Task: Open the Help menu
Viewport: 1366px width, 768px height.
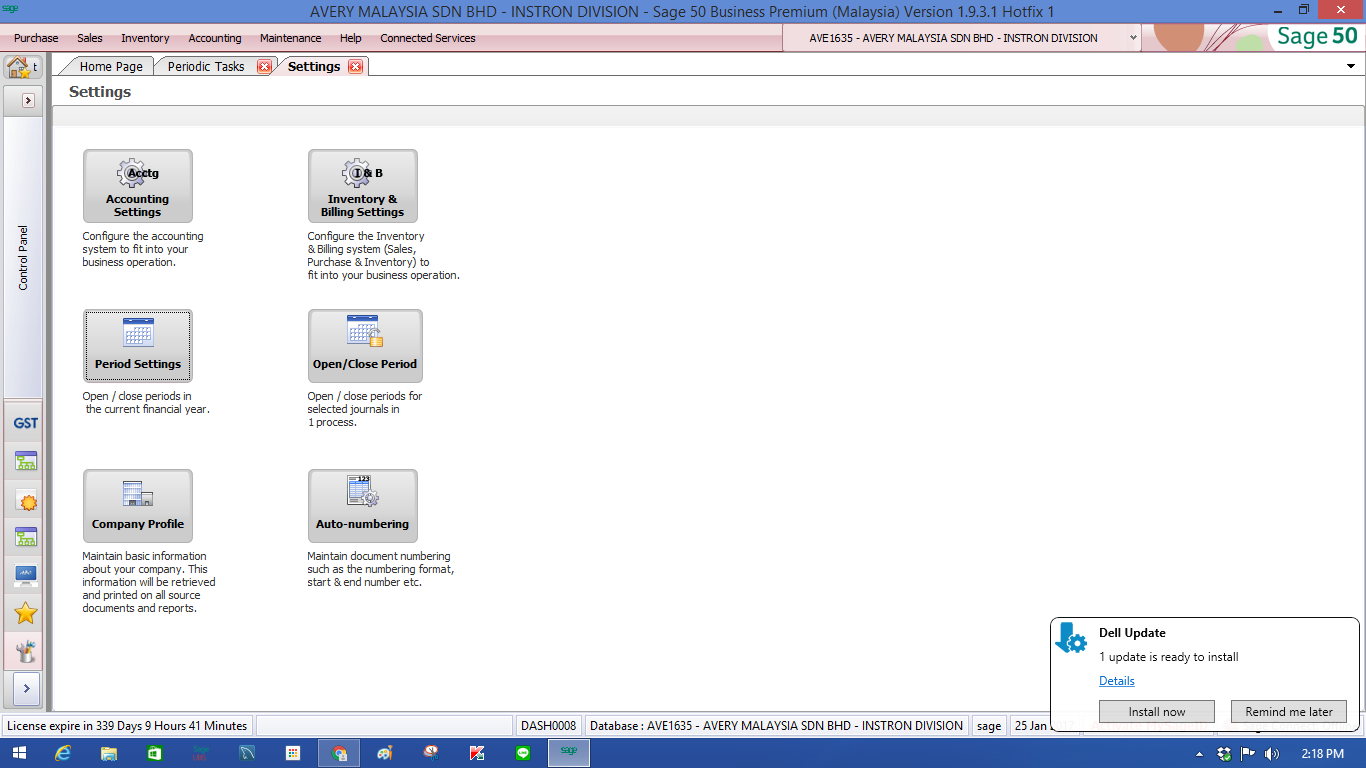Action: pos(351,38)
